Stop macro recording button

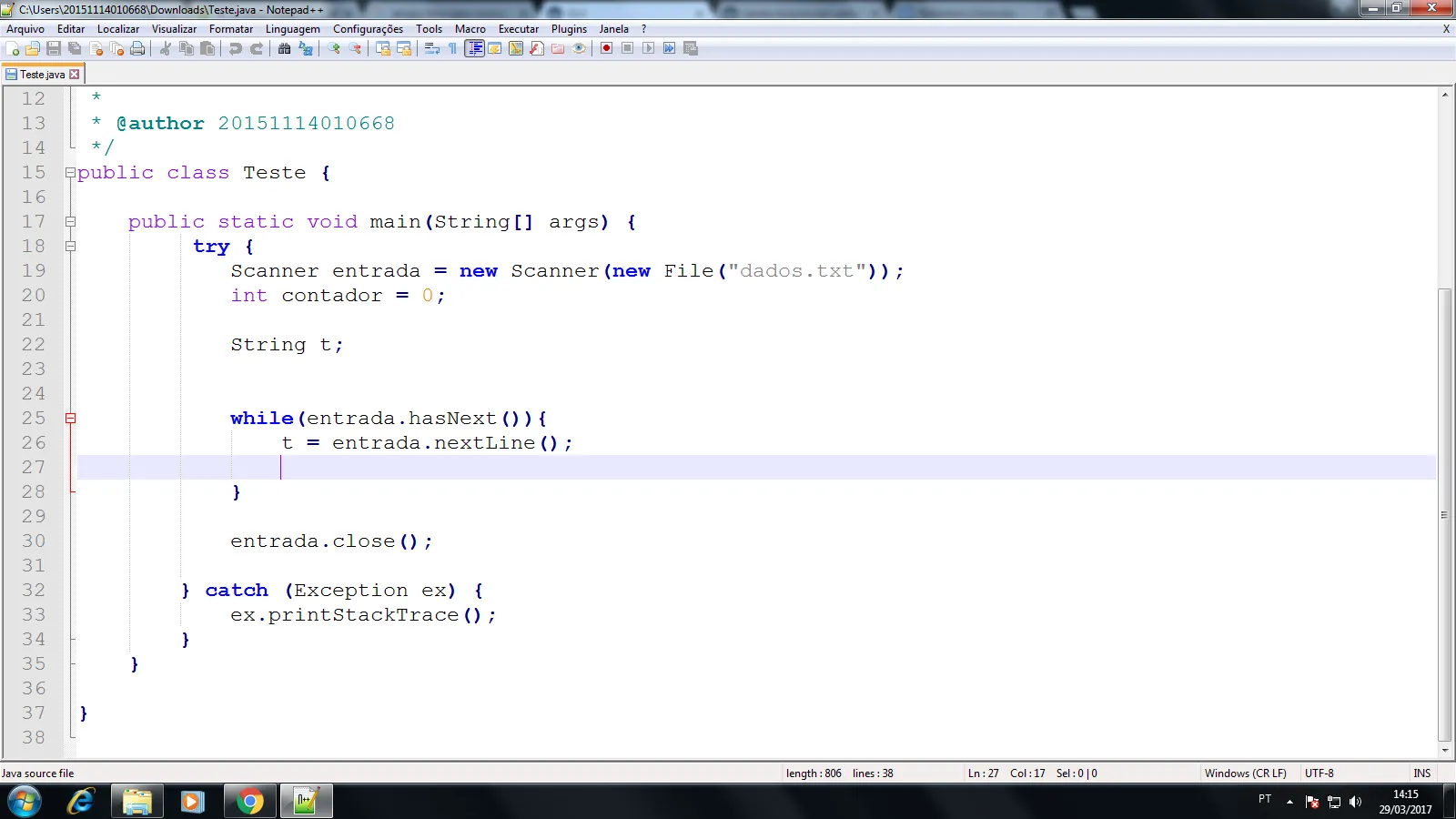[x=627, y=48]
